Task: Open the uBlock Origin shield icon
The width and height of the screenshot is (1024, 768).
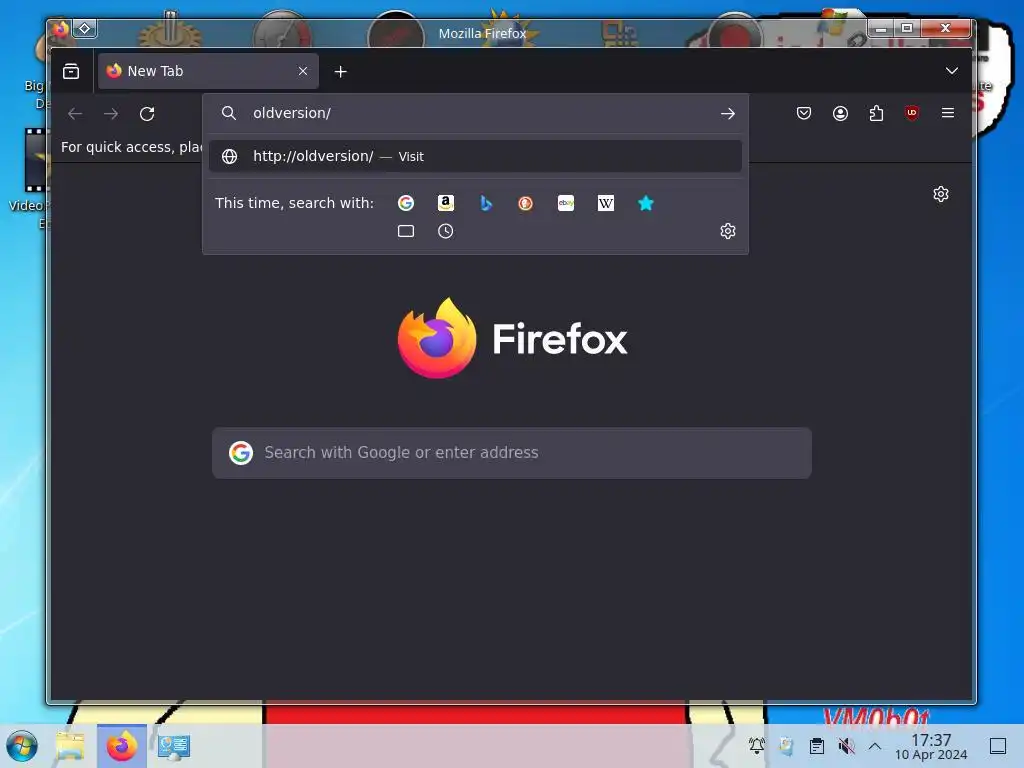Action: coord(912,114)
